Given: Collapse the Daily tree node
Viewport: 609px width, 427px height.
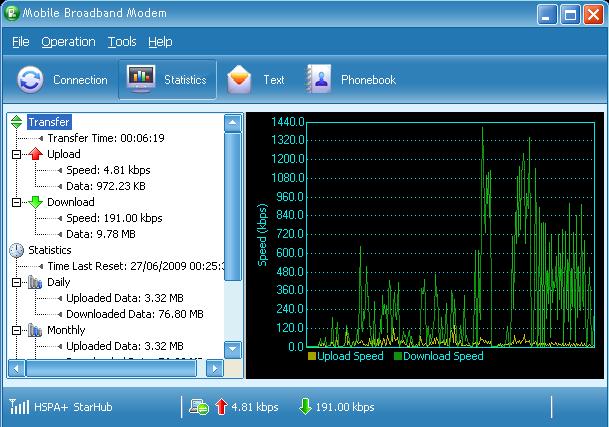Looking at the screenshot, I should [16, 282].
